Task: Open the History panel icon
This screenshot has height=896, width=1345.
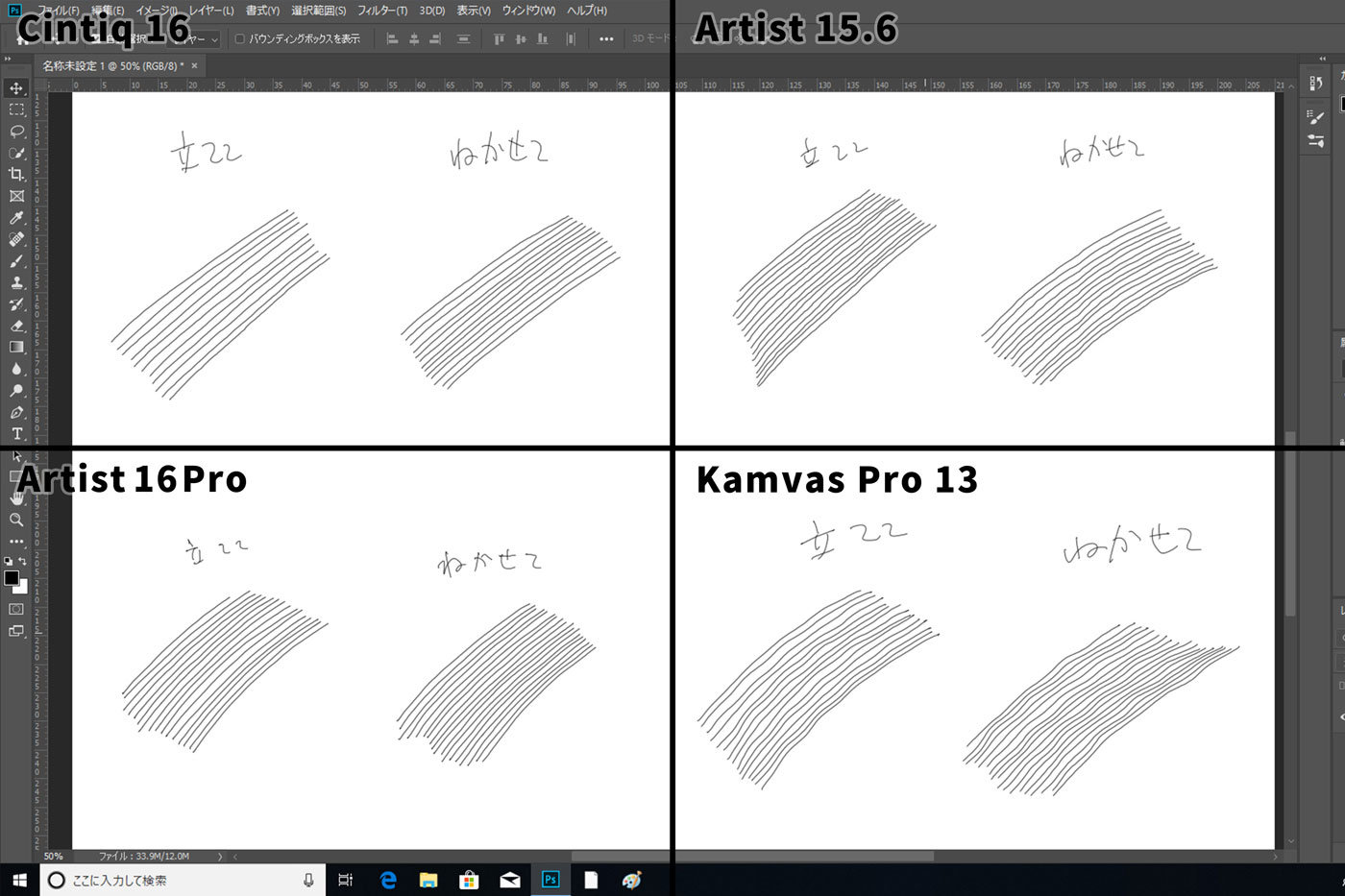Action: pos(1316,84)
